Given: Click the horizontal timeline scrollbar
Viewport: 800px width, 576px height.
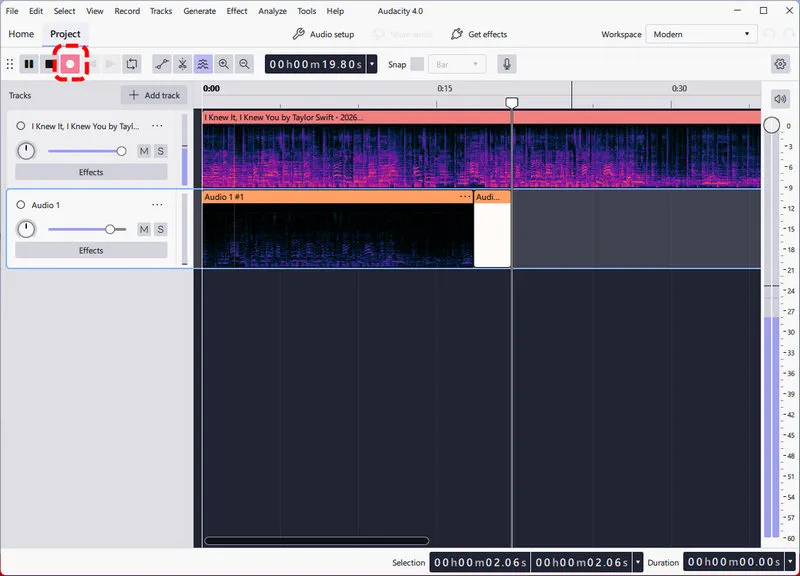Looking at the screenshot, I should pos(316,541).
